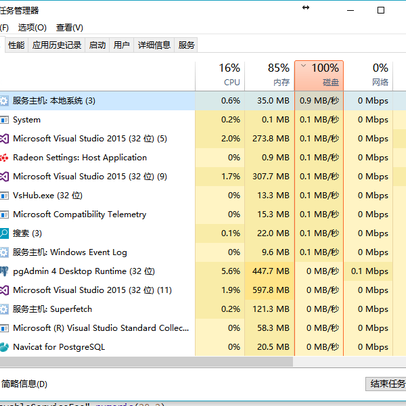Screen dimensions: 406x406
Task: Click 简略信息(D) to collapse details
Action: (24, 384)
